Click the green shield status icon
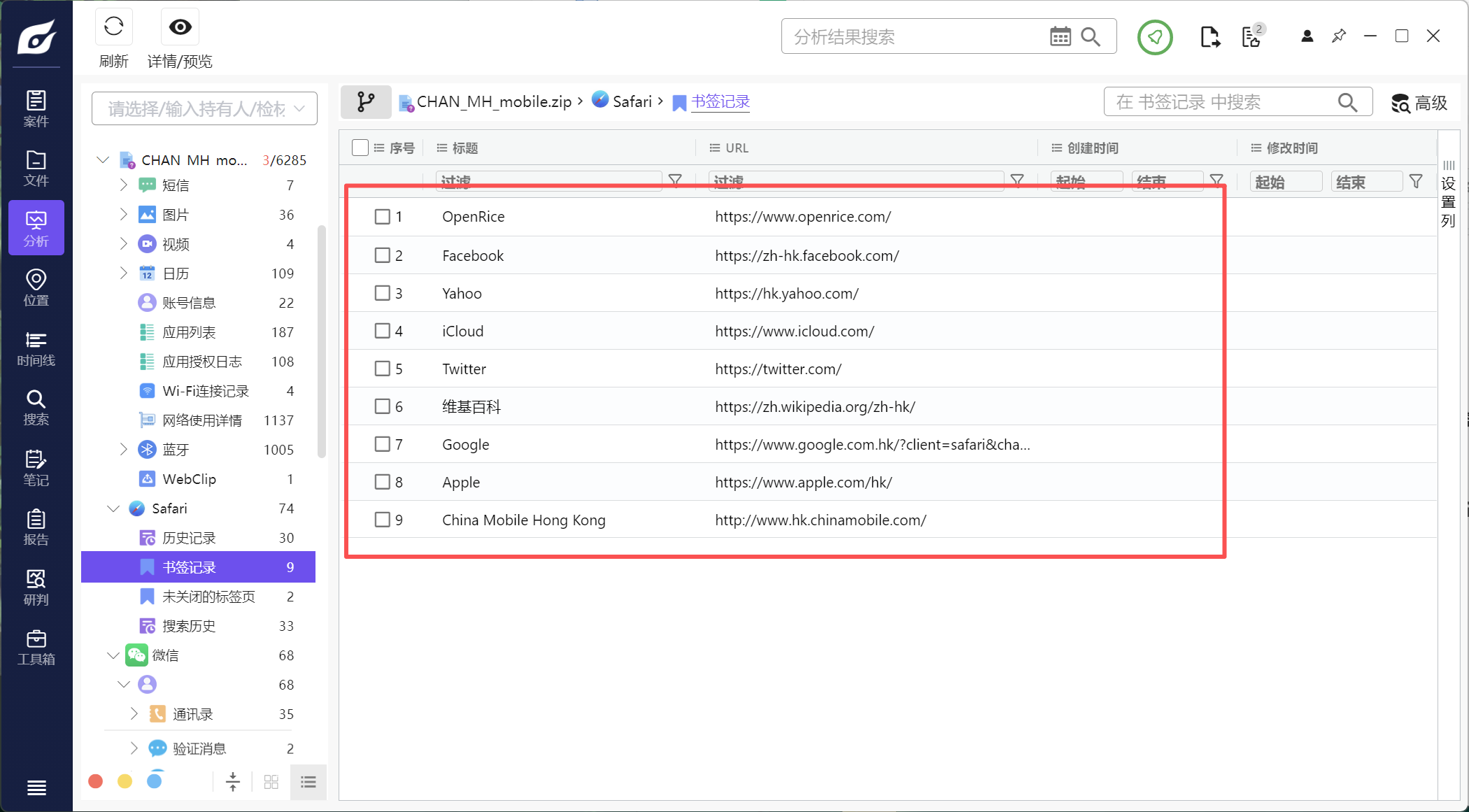The width and height of the screenshot is (1469, 812). (1154, 36)
